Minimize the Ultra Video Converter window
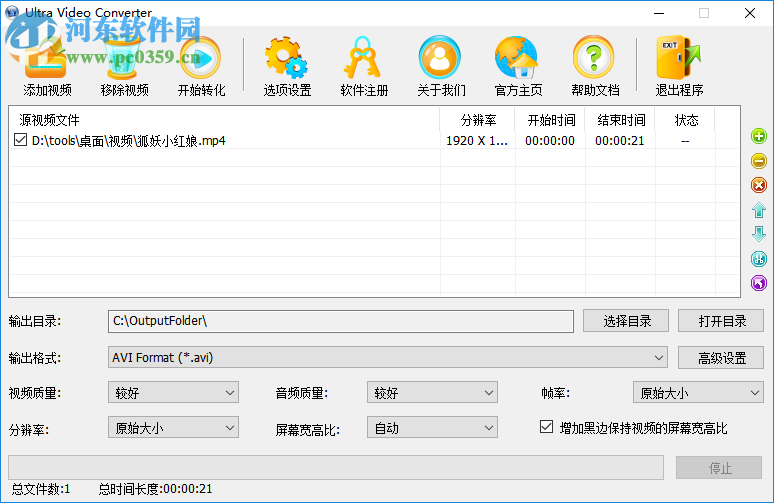 click(x=659, y=13)
